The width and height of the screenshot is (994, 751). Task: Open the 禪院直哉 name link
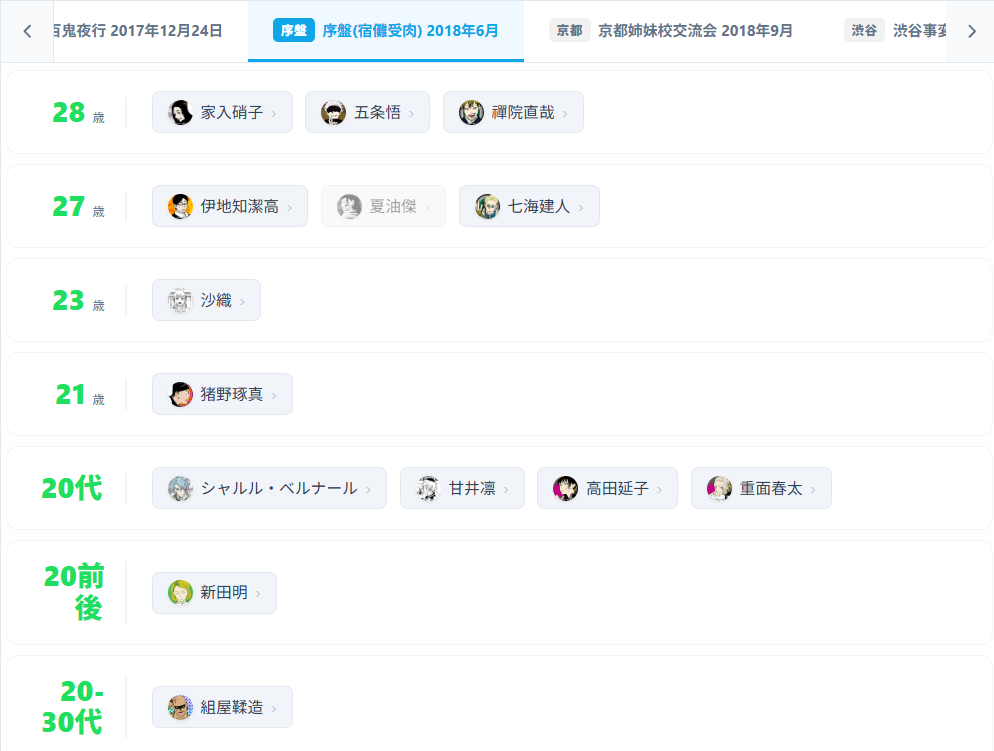523,112
